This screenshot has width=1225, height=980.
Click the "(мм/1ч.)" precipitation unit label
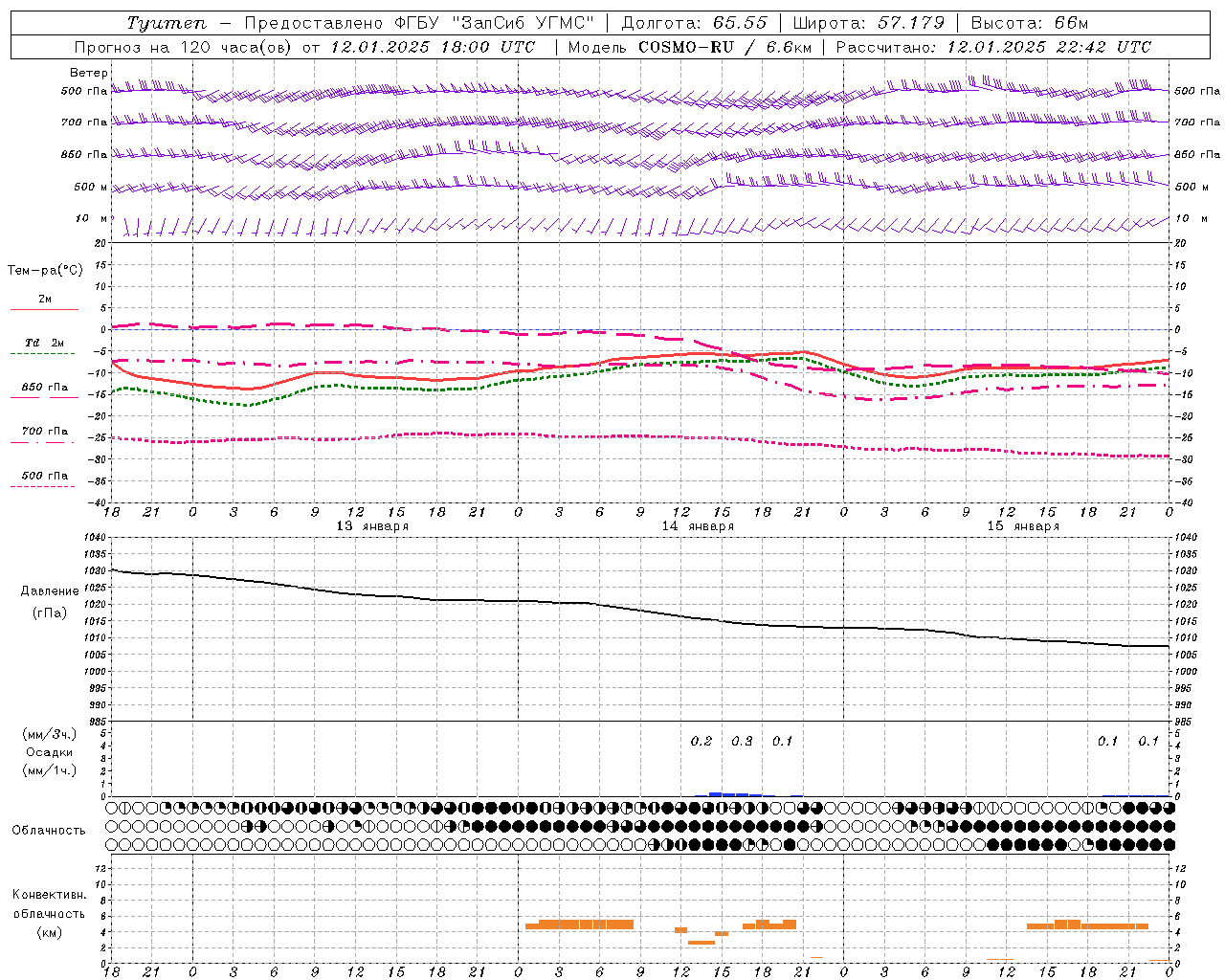click(x=50, y=771)
